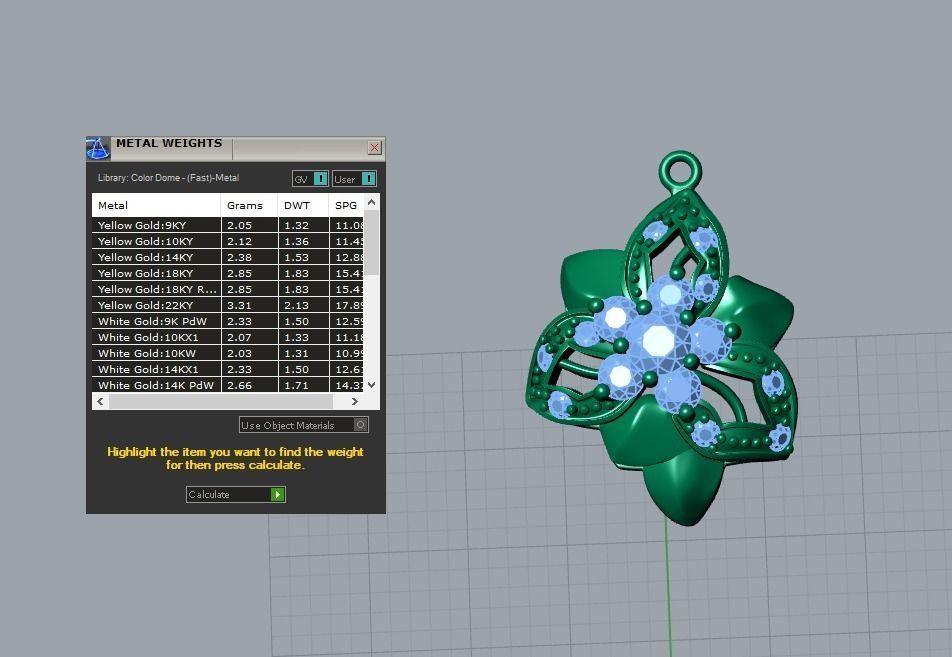Click the 1.31 DWT value
The width and height of the screenshot is (952, 657).
tap(296, 353)
